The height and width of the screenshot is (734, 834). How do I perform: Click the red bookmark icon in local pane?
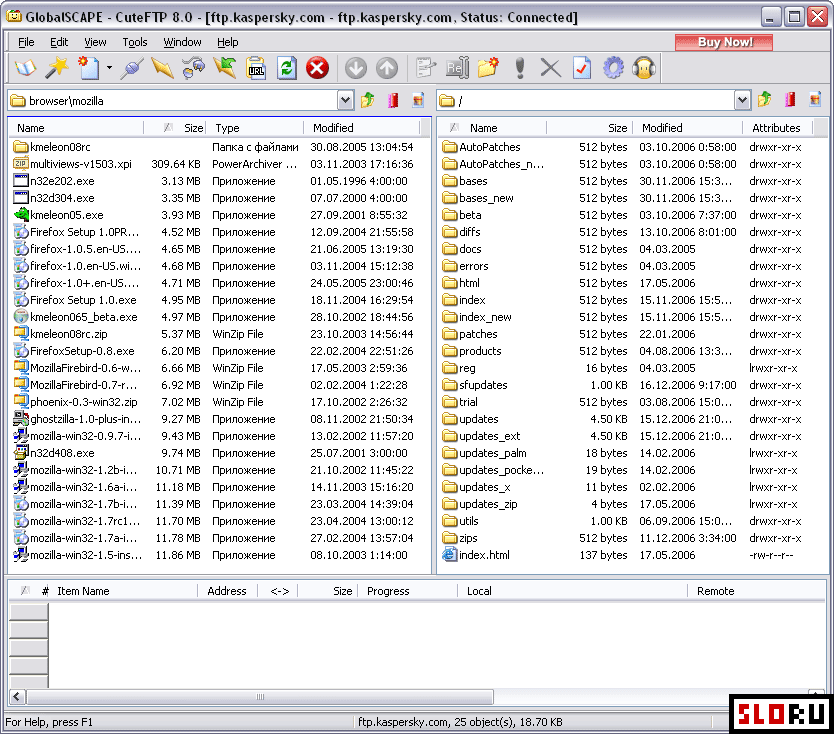click(x=393, y=100)
